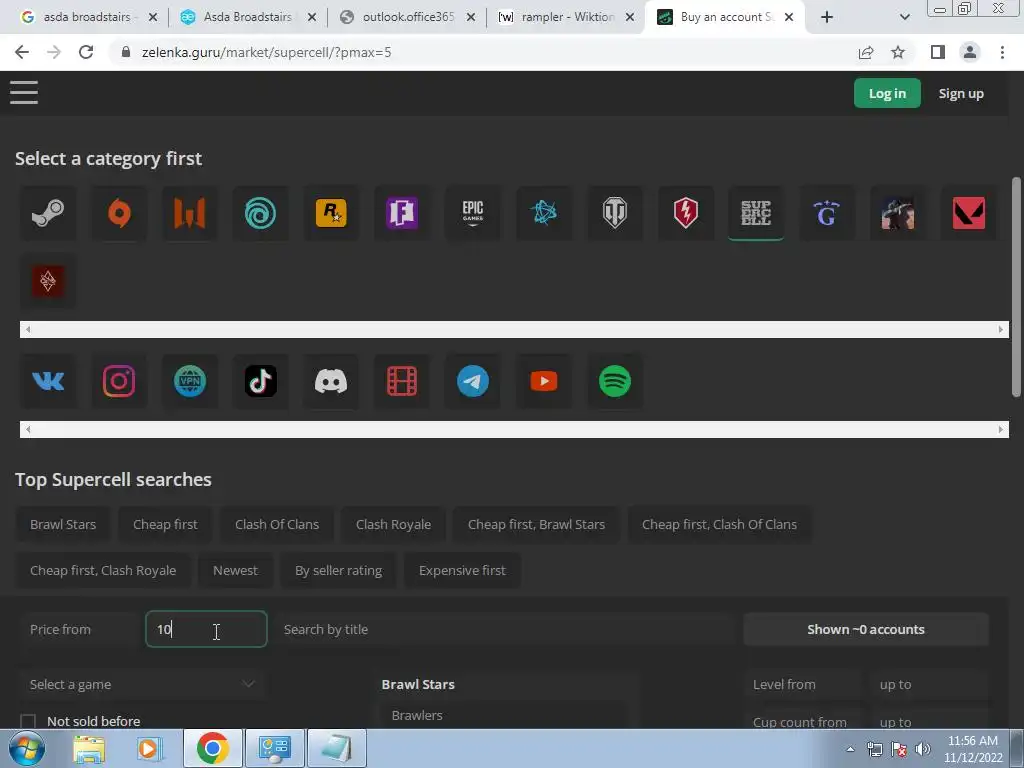
Task: Open the hamburger menu
Action: click(24, 92)
